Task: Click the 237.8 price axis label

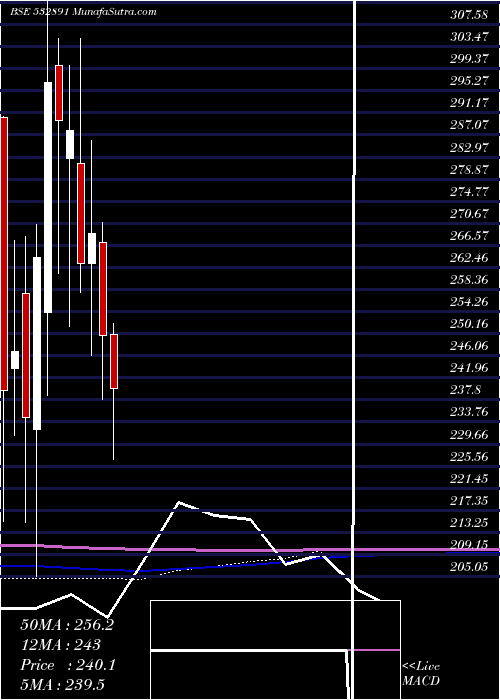Action: pos(465,390)
